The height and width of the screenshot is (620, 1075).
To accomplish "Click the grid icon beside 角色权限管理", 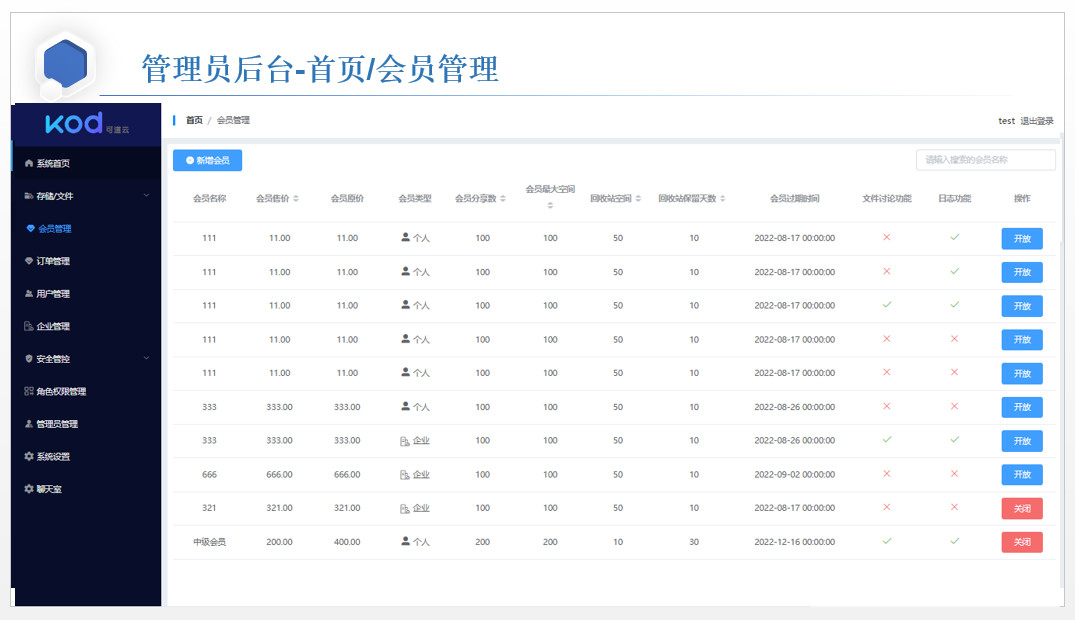I will (x=29, y=391).
